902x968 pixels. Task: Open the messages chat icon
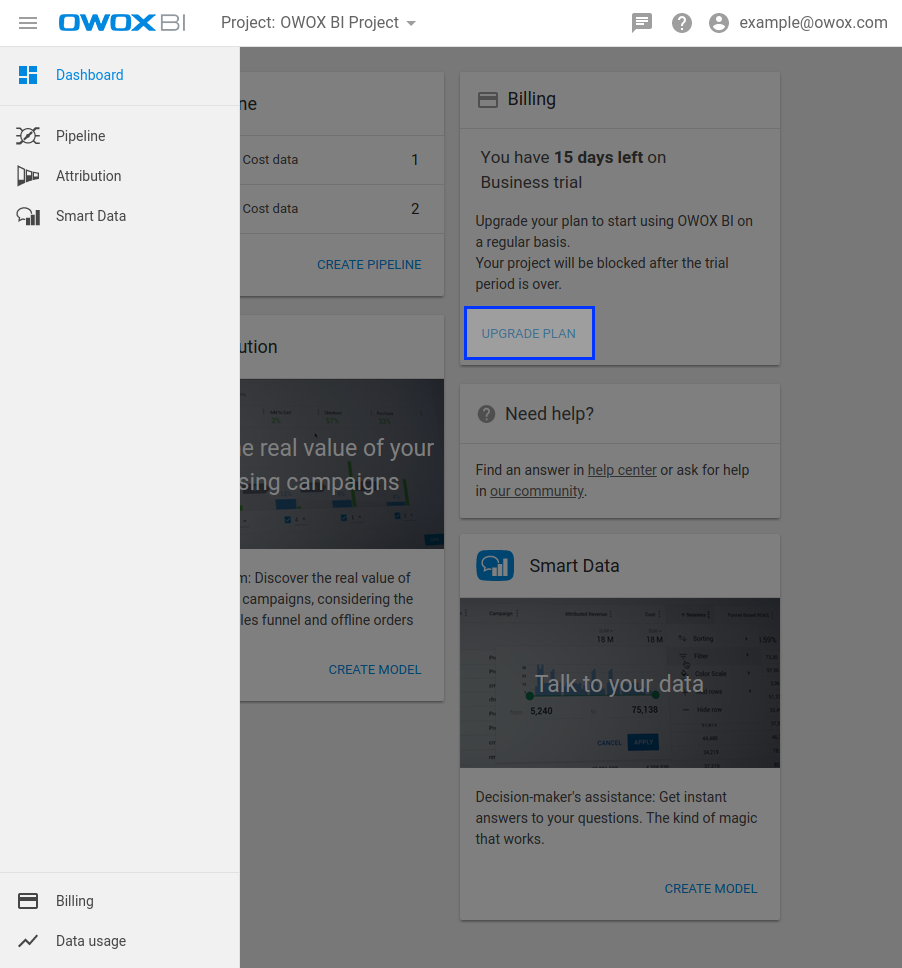tap(642, 23)
